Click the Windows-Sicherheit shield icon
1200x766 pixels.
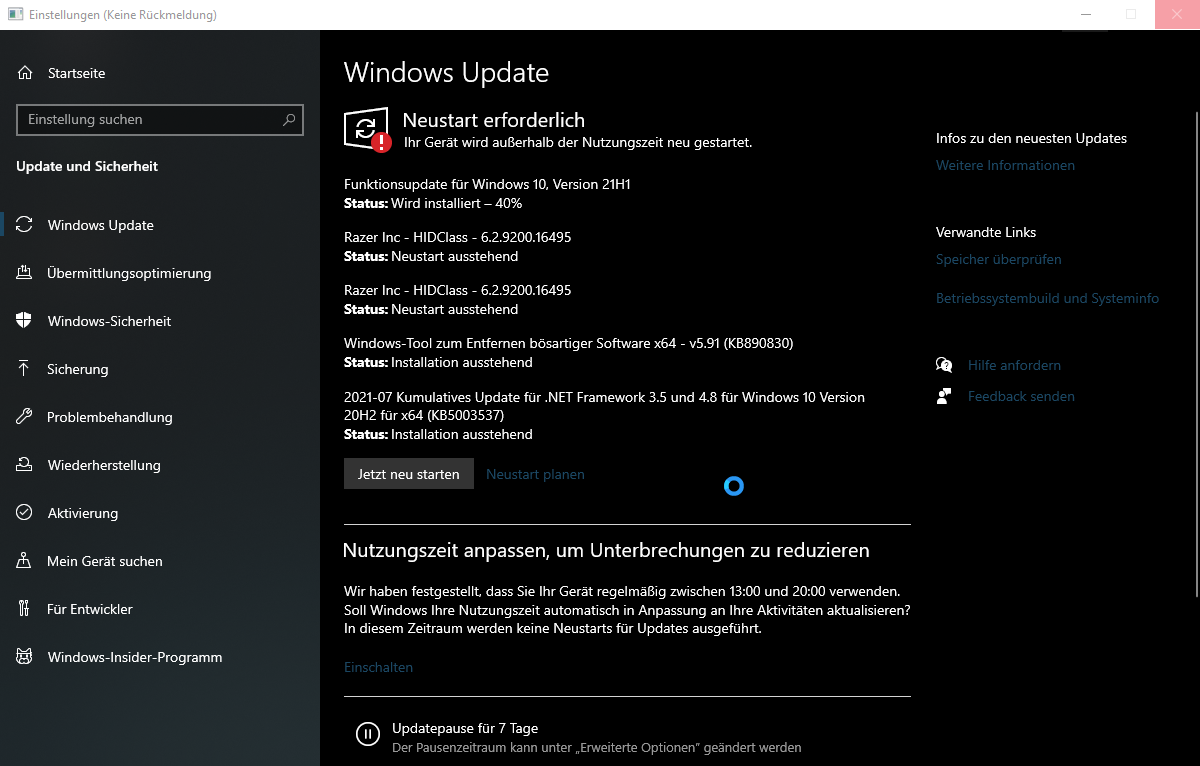pyautogui.click(x=25, y=321)
